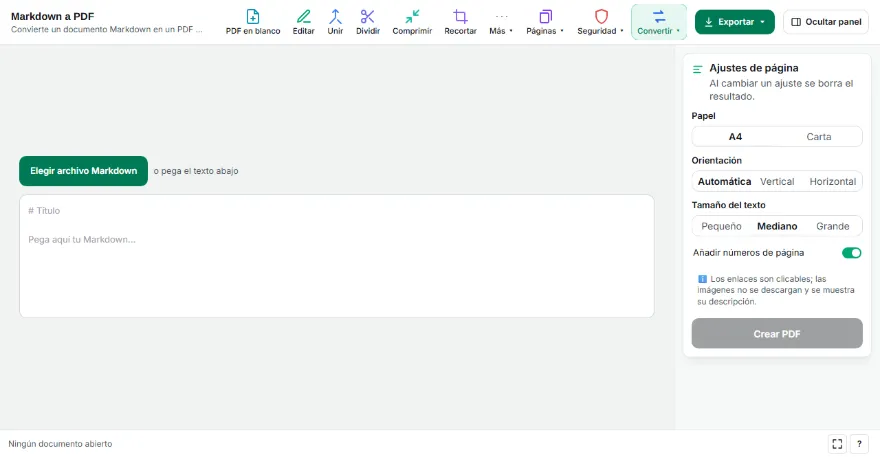
Task: Click the 'Markdown a PDF' title
Action: (52, 16)
